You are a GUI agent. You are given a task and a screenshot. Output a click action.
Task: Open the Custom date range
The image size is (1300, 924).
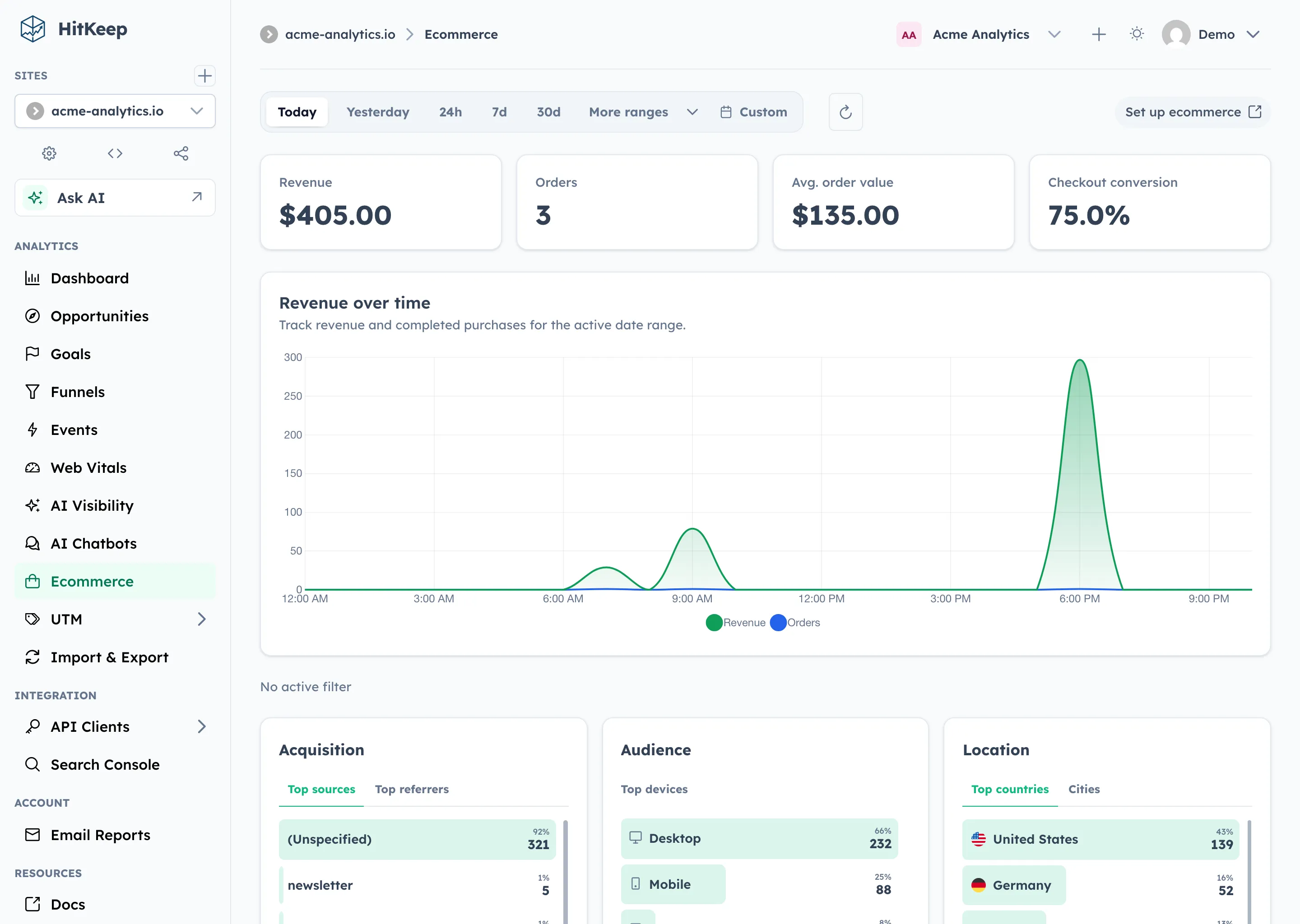pyautogui.click(x=754, y=112)
